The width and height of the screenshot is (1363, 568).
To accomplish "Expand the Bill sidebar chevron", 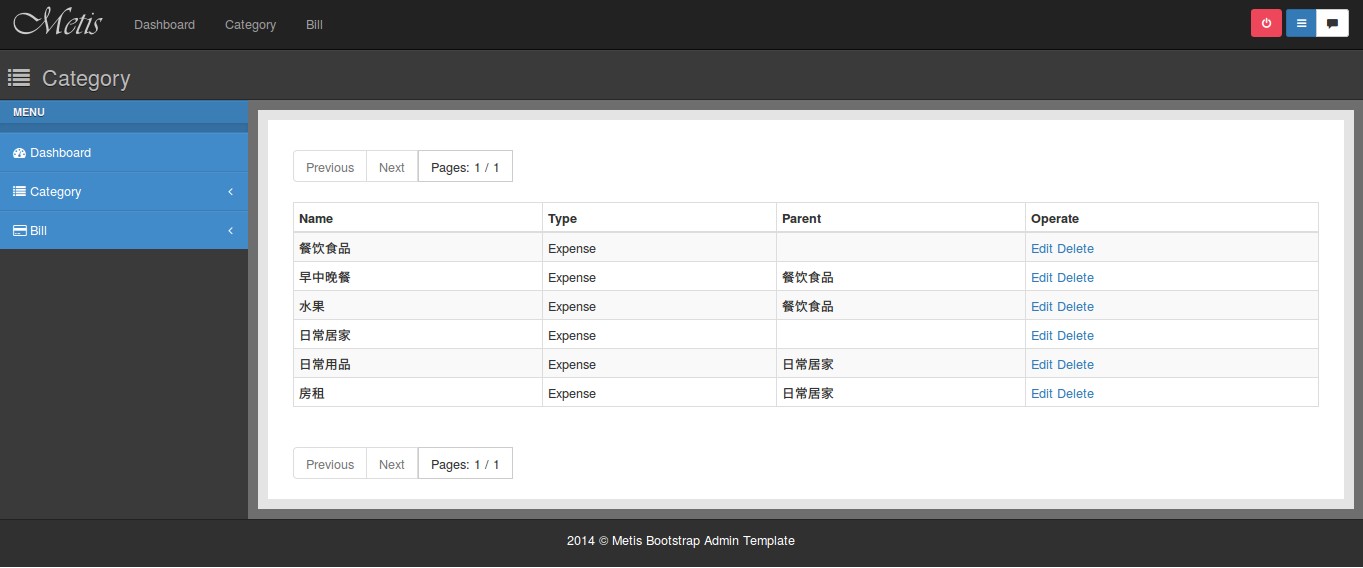I will click(x=230, y=230).
